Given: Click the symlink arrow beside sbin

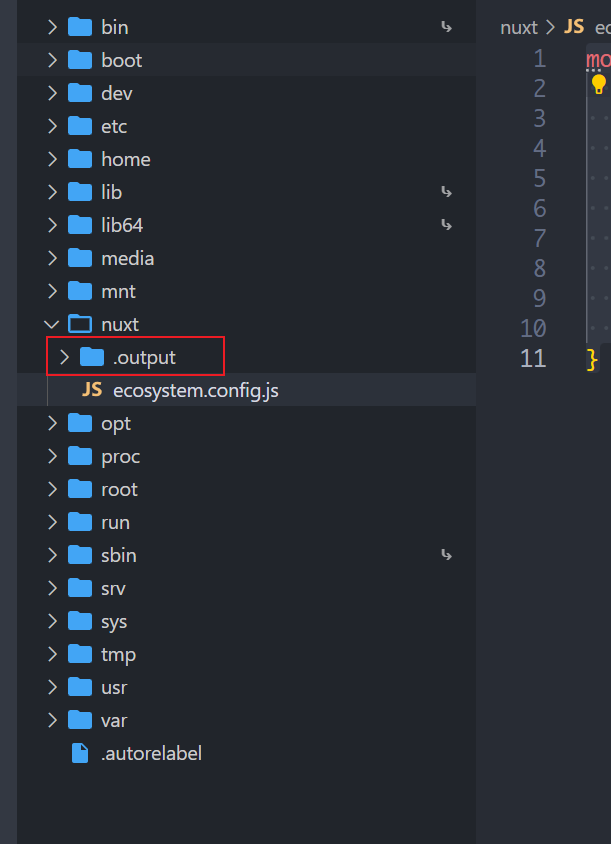Looking at the screenshot, I should (446, 554).
